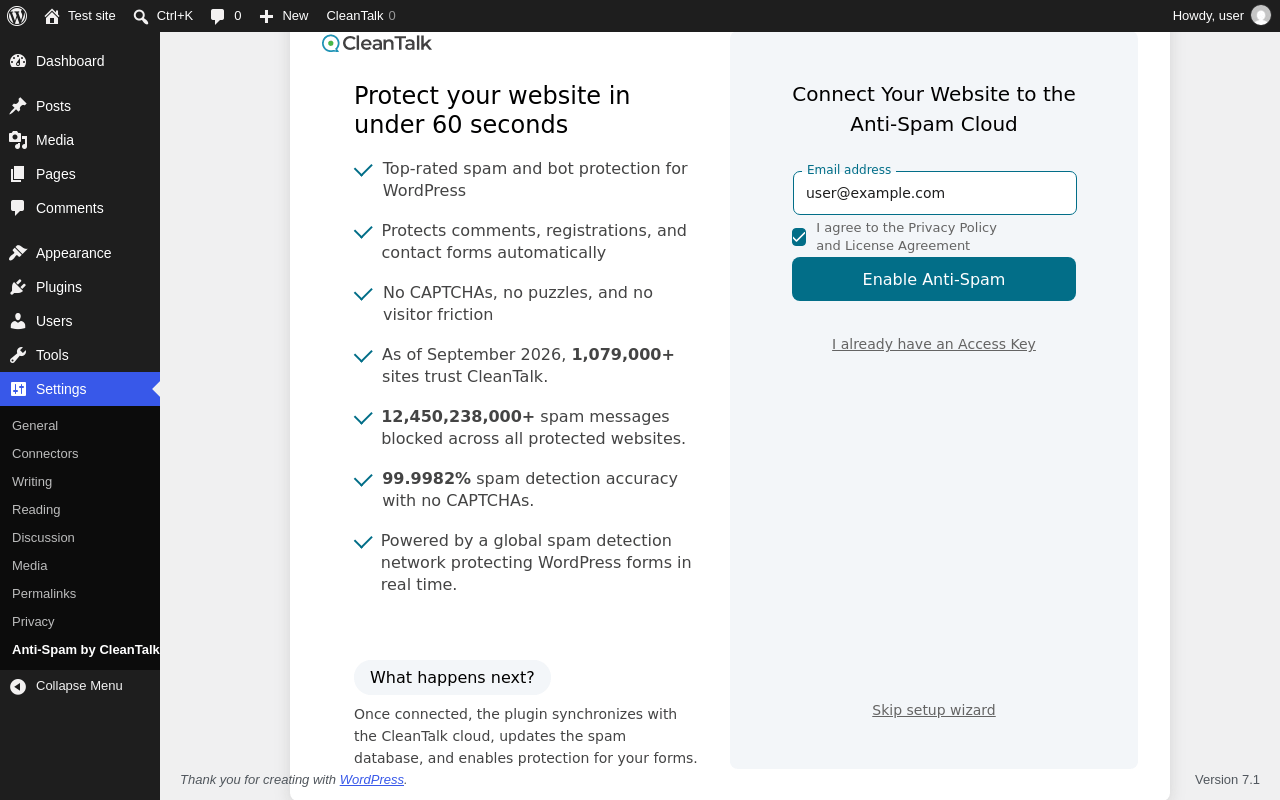Screen dimensions: 1280x800
Task: Click into the Email address field
Action: tap(935, 193)
